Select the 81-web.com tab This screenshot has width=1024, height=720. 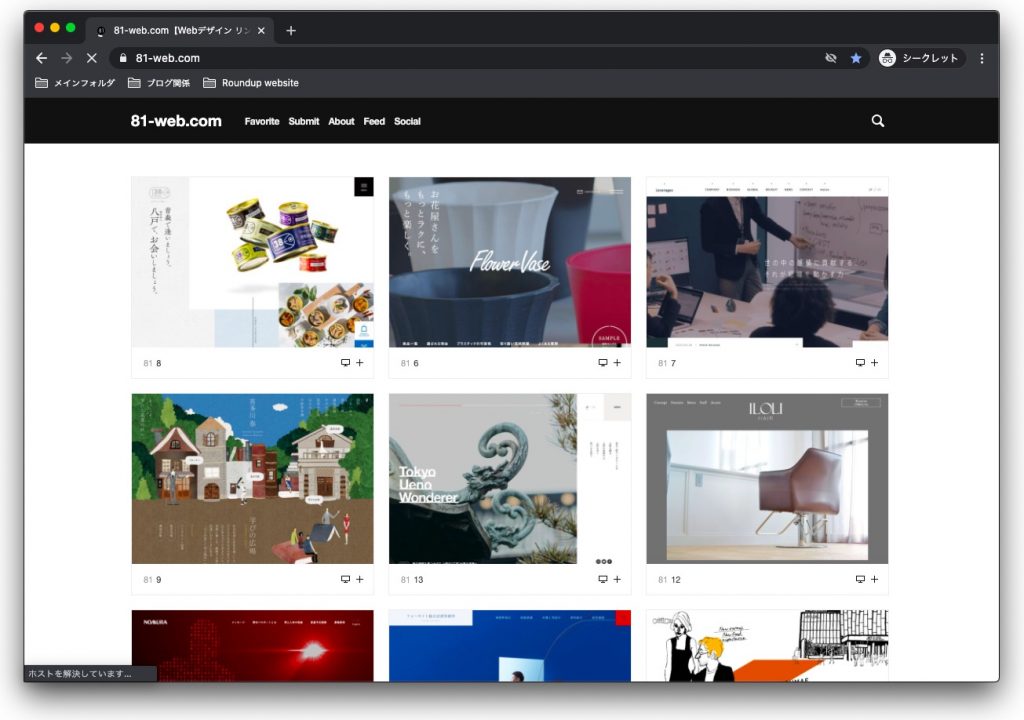(x=180, y=31)
